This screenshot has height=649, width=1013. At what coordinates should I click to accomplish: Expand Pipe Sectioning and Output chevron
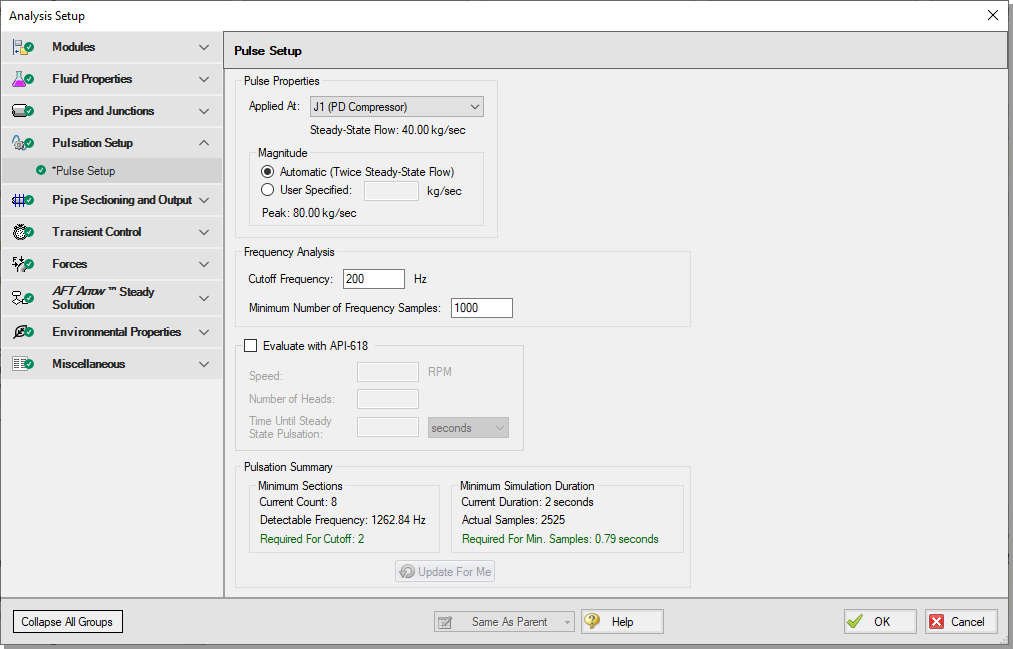(204, 200)
